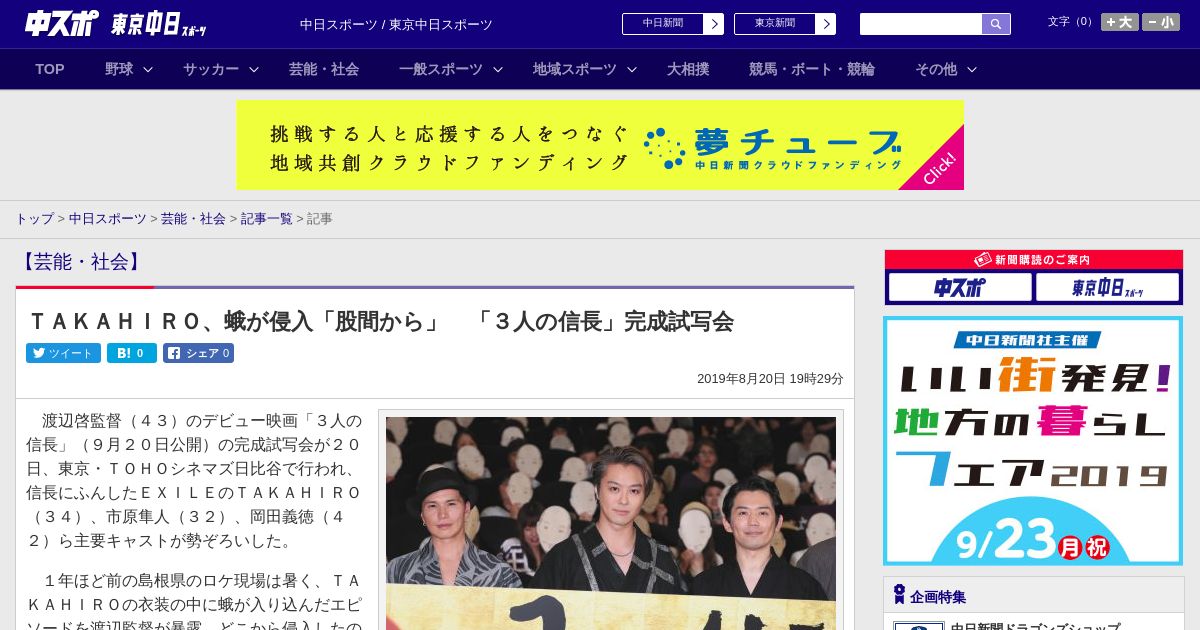1200x630 pixels.
Task: Expand the サッカー dropdown chevron
Action: (254, 69)
